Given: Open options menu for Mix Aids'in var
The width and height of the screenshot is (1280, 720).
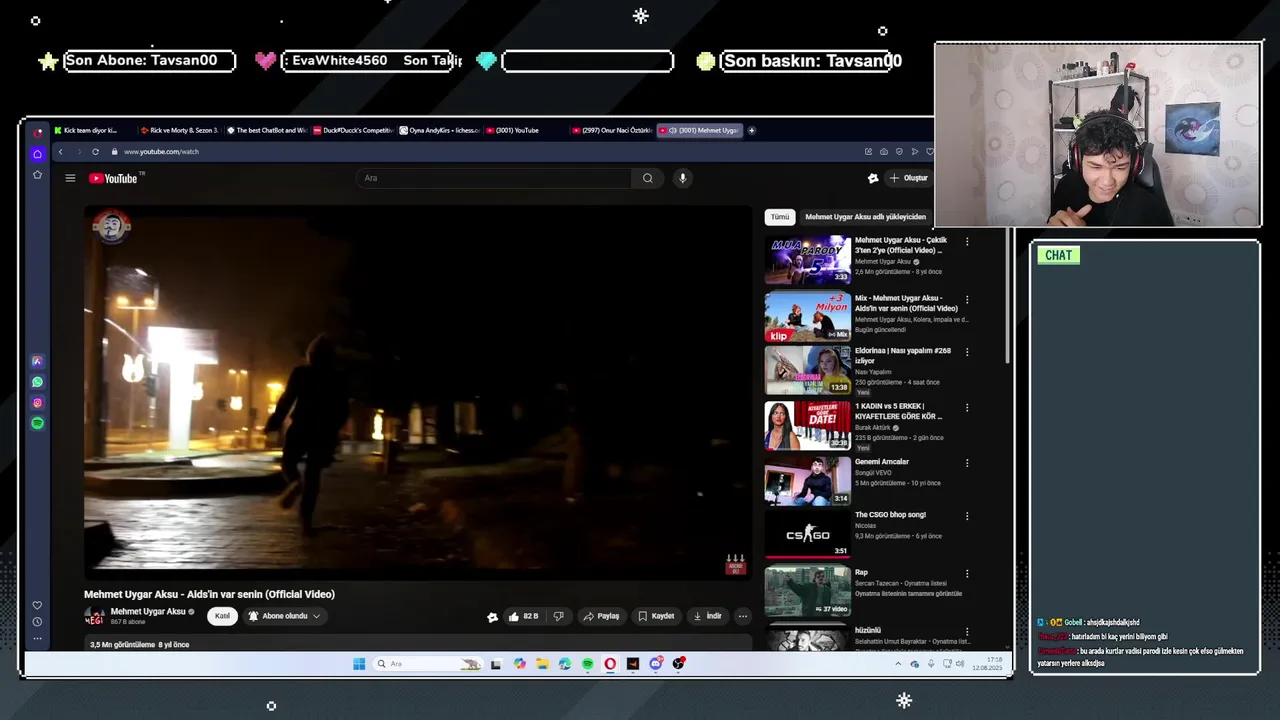Looking at the screenshot, I should [966, 299].
